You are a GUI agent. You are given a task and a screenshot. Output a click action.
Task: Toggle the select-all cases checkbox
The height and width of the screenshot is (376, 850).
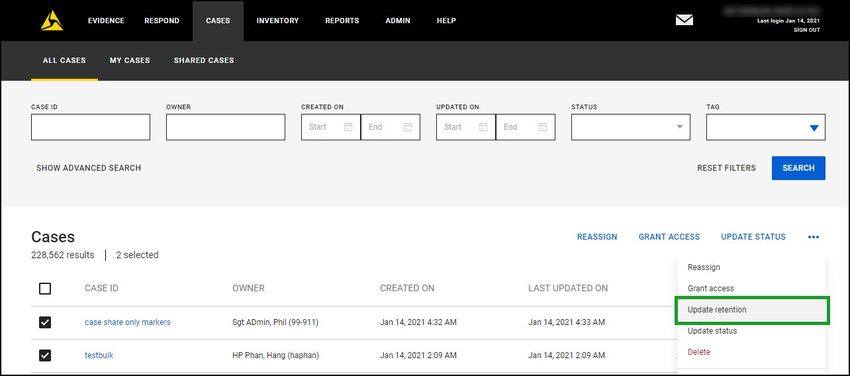click(x=45, y=288)
